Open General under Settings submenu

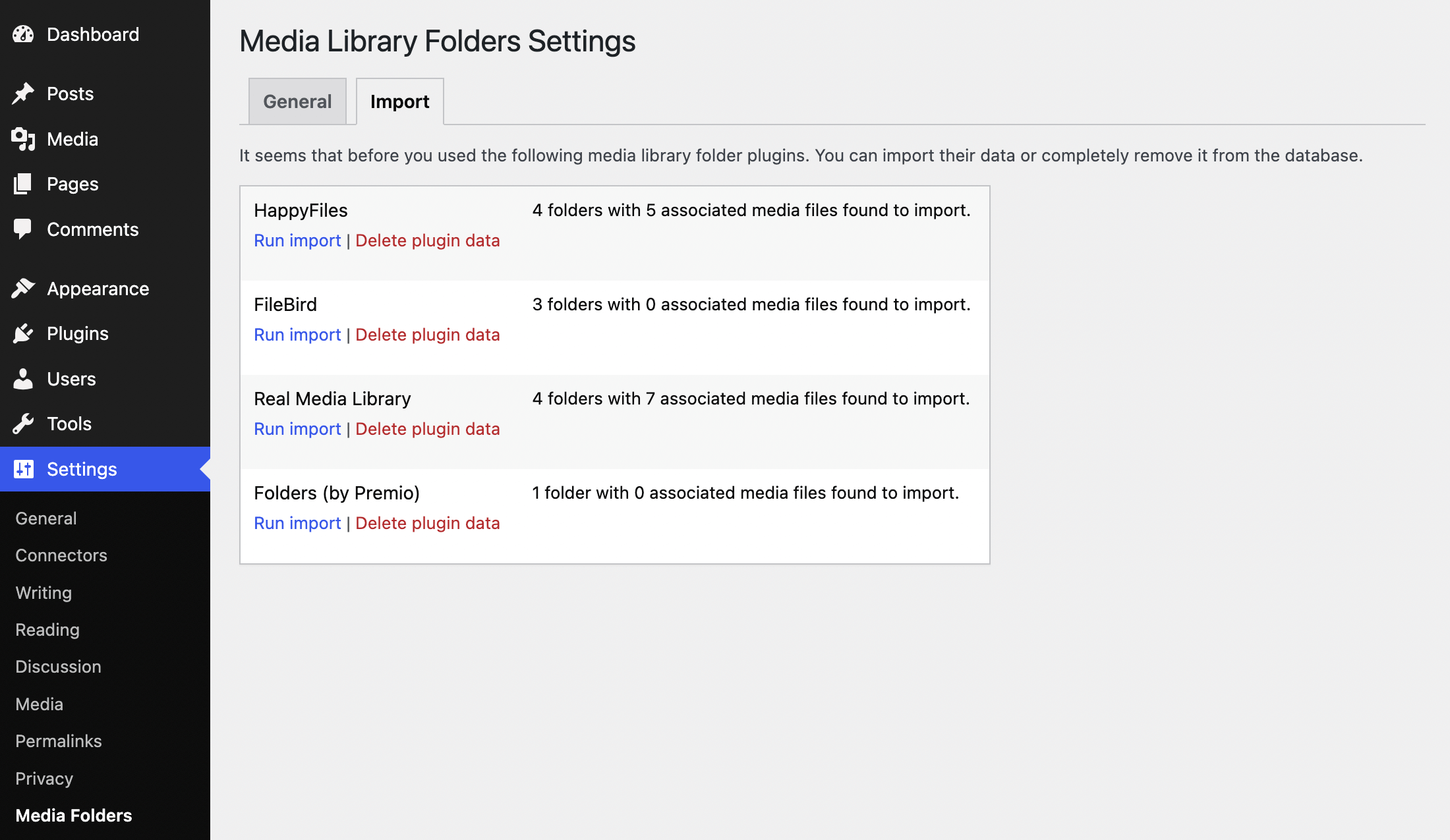click(x=46, y=518)
